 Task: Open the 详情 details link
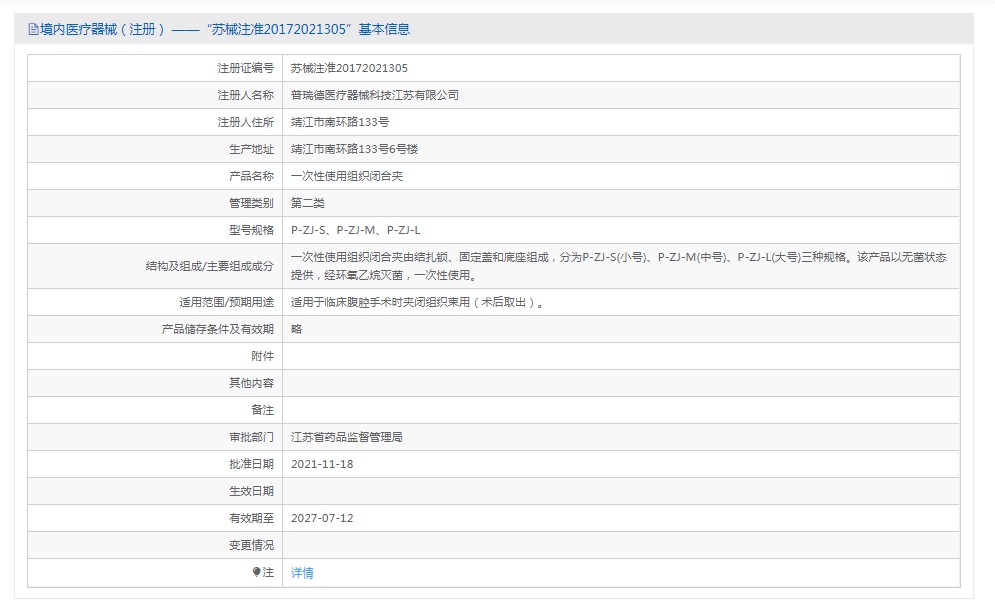[302, 573]
